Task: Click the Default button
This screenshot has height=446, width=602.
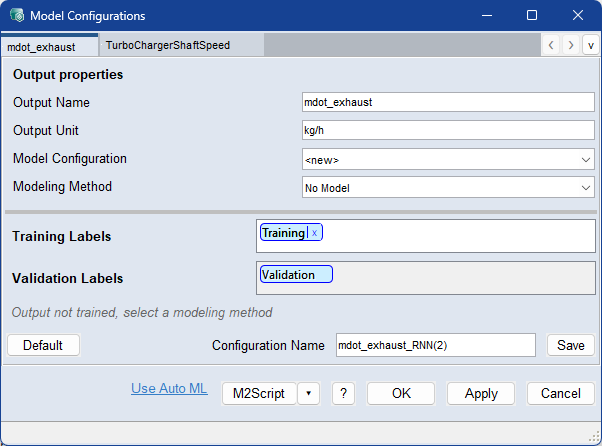Action: point(43,345)
